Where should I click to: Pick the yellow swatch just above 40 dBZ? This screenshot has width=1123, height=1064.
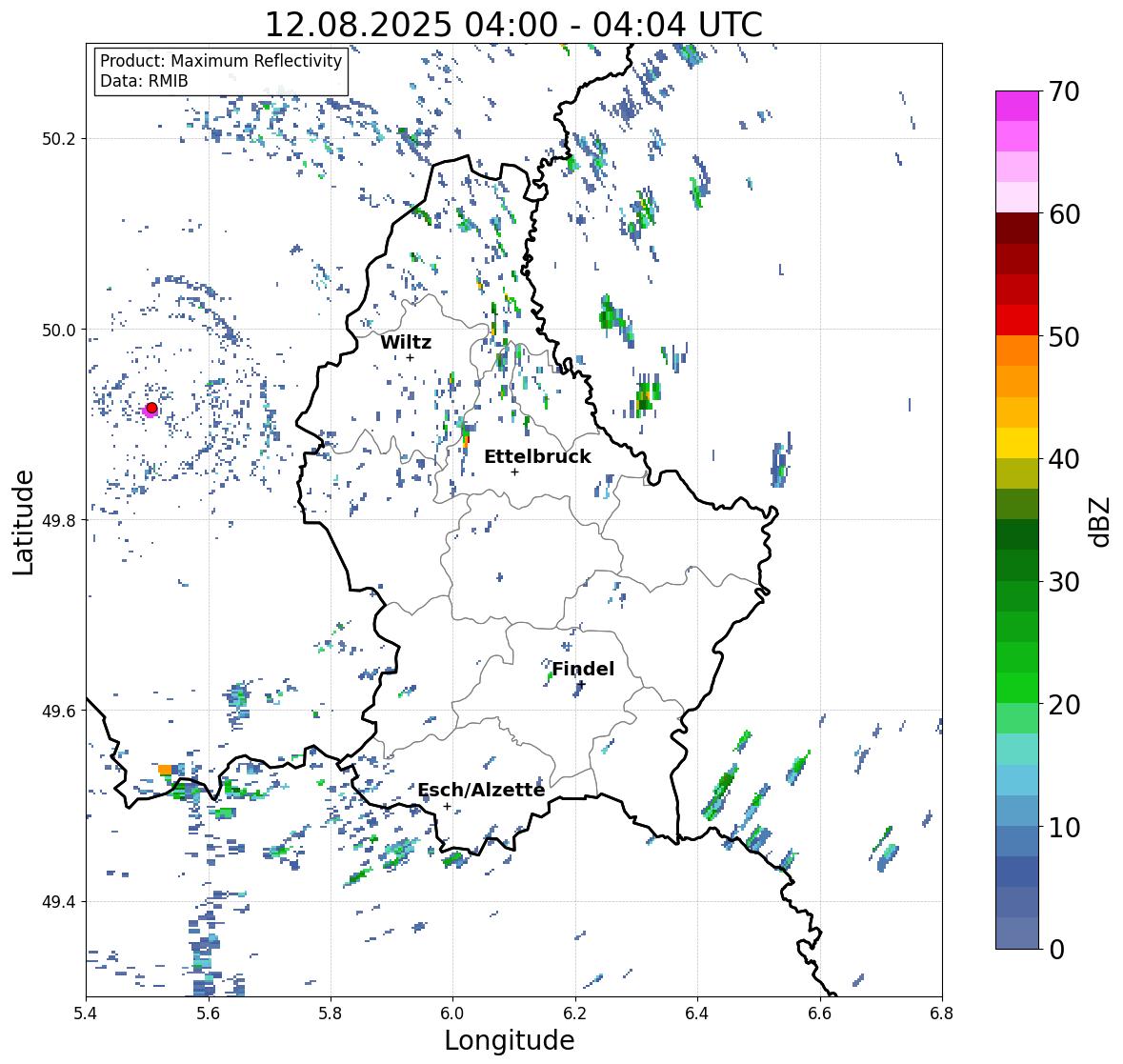tap(1017, 443)
